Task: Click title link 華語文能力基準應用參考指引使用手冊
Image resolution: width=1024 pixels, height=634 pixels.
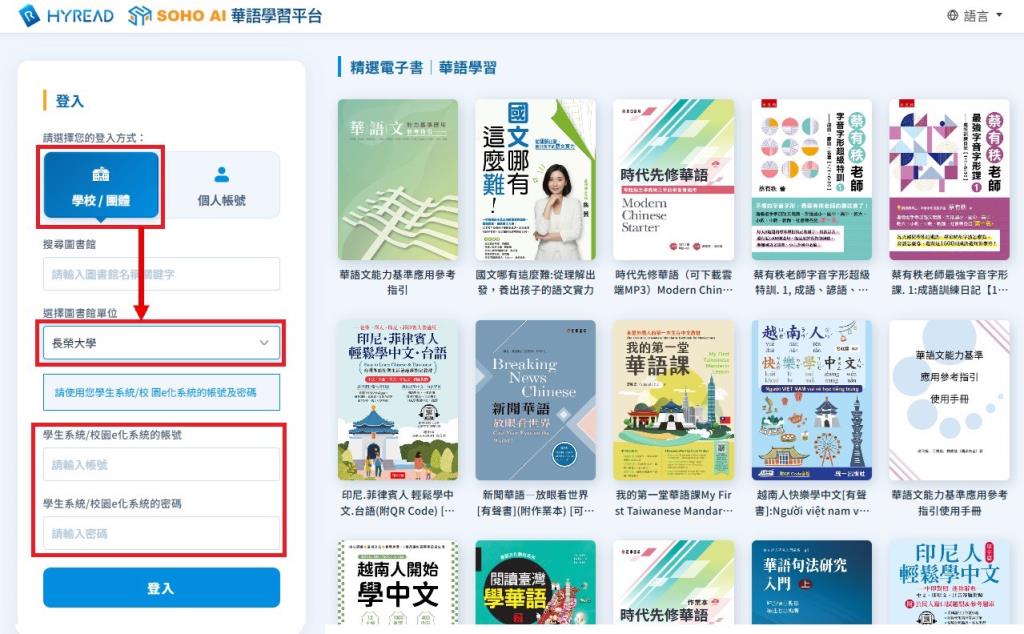Action: pyautogui.click(x=950, y=503)
